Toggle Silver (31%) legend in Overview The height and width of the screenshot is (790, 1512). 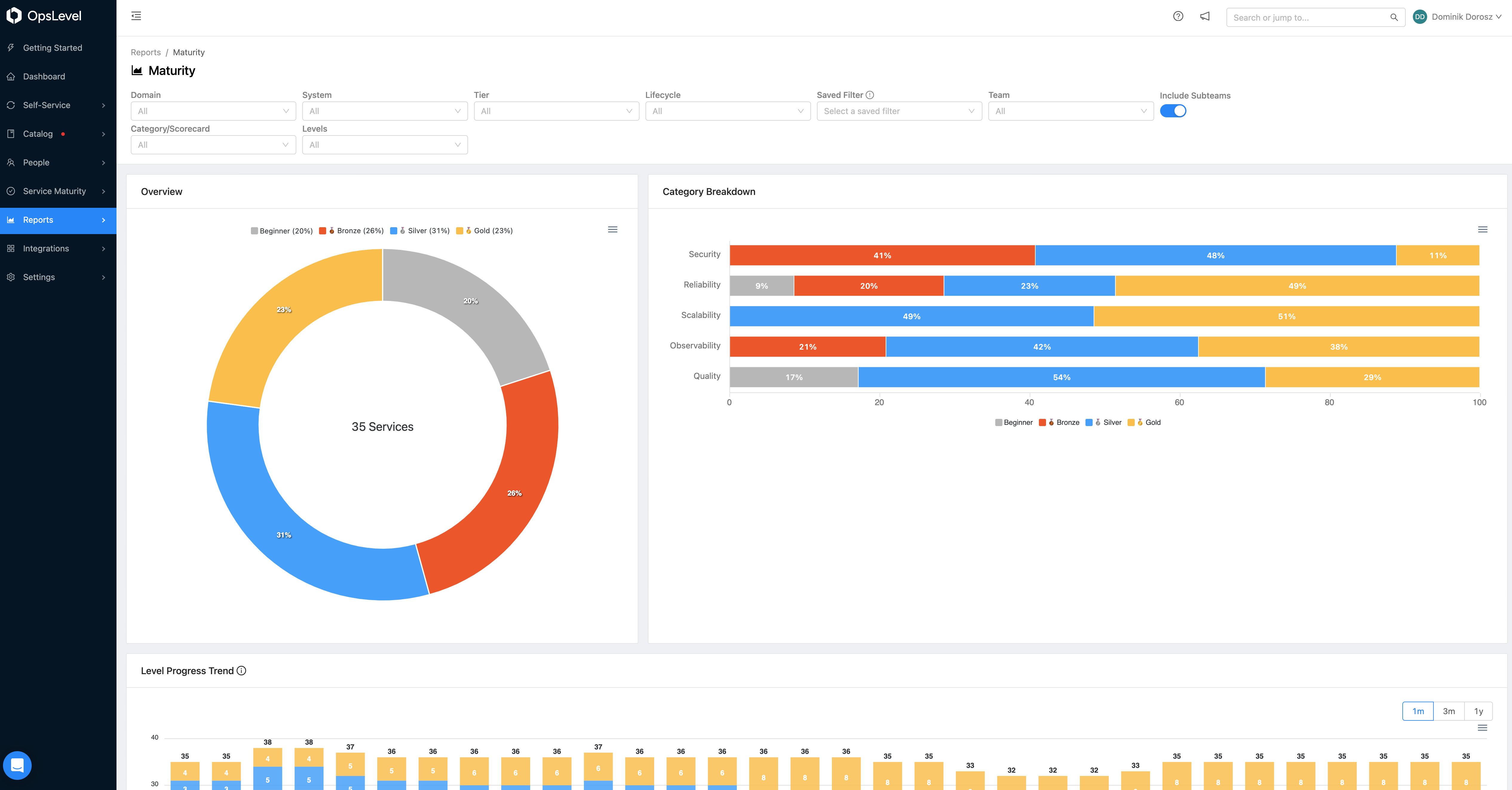pos(420,231)
